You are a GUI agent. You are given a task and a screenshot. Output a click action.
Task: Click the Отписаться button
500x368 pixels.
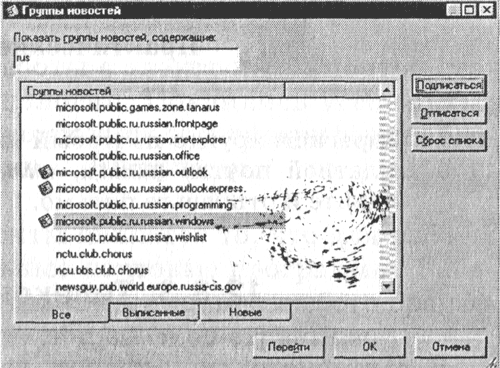pyautogui.click(x=449, y=113)
